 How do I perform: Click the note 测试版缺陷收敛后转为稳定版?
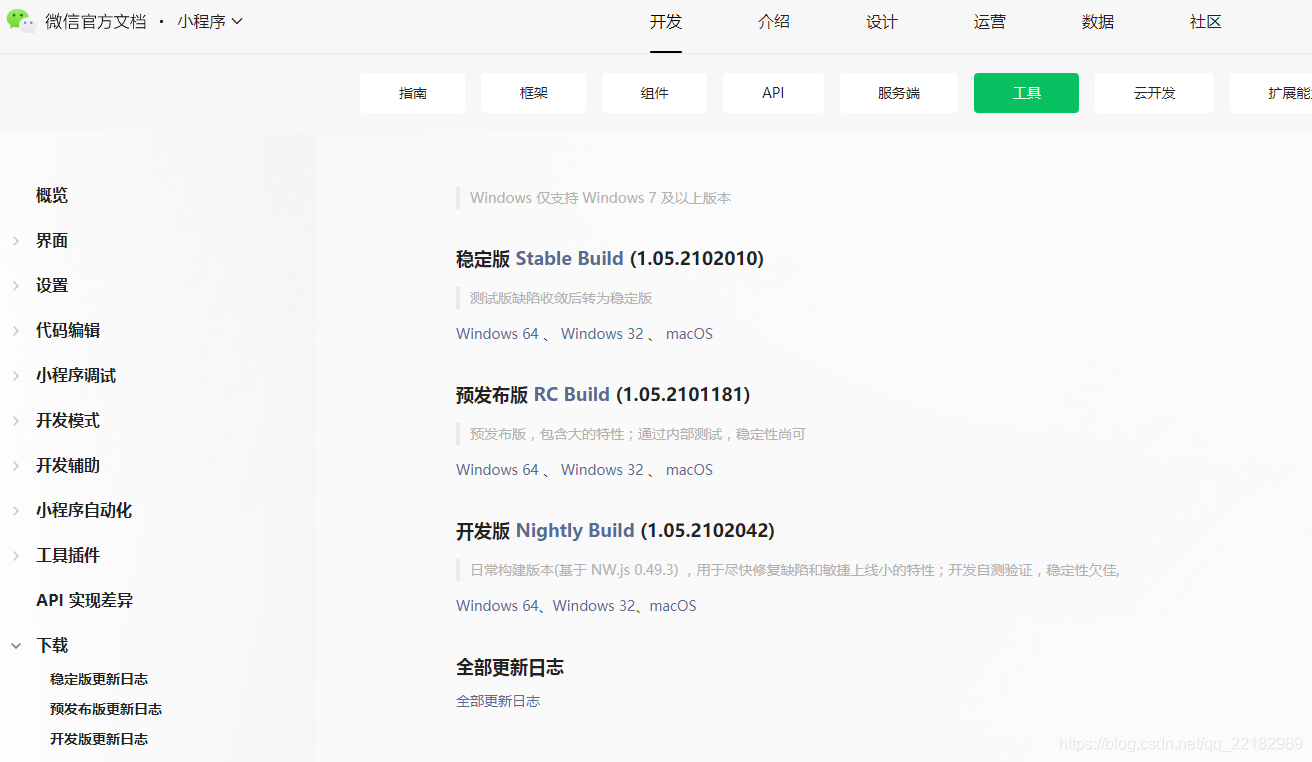coord(561,298)
